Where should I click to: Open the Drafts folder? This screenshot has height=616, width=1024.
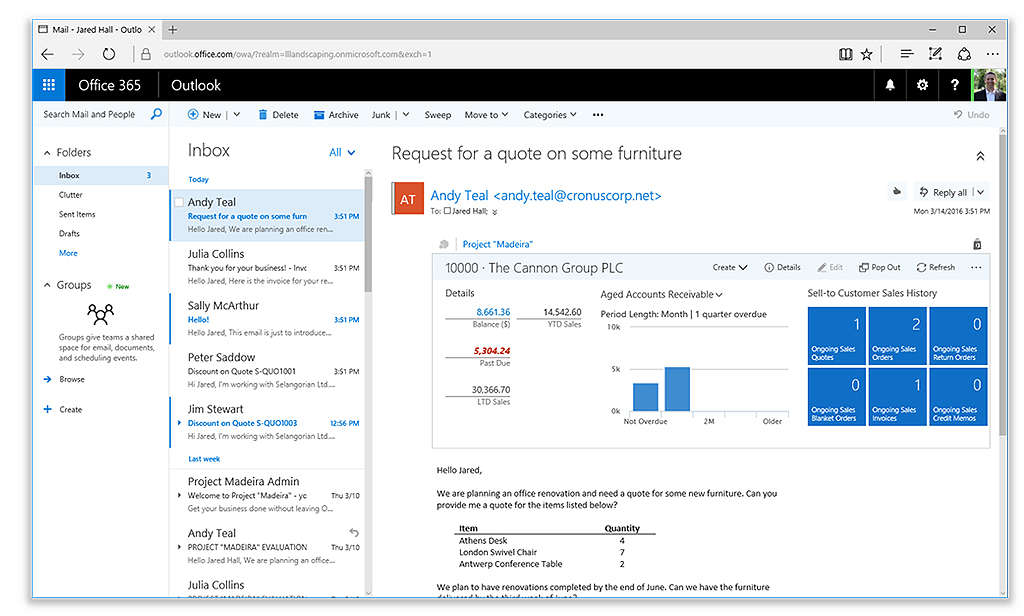coord(69,233)
